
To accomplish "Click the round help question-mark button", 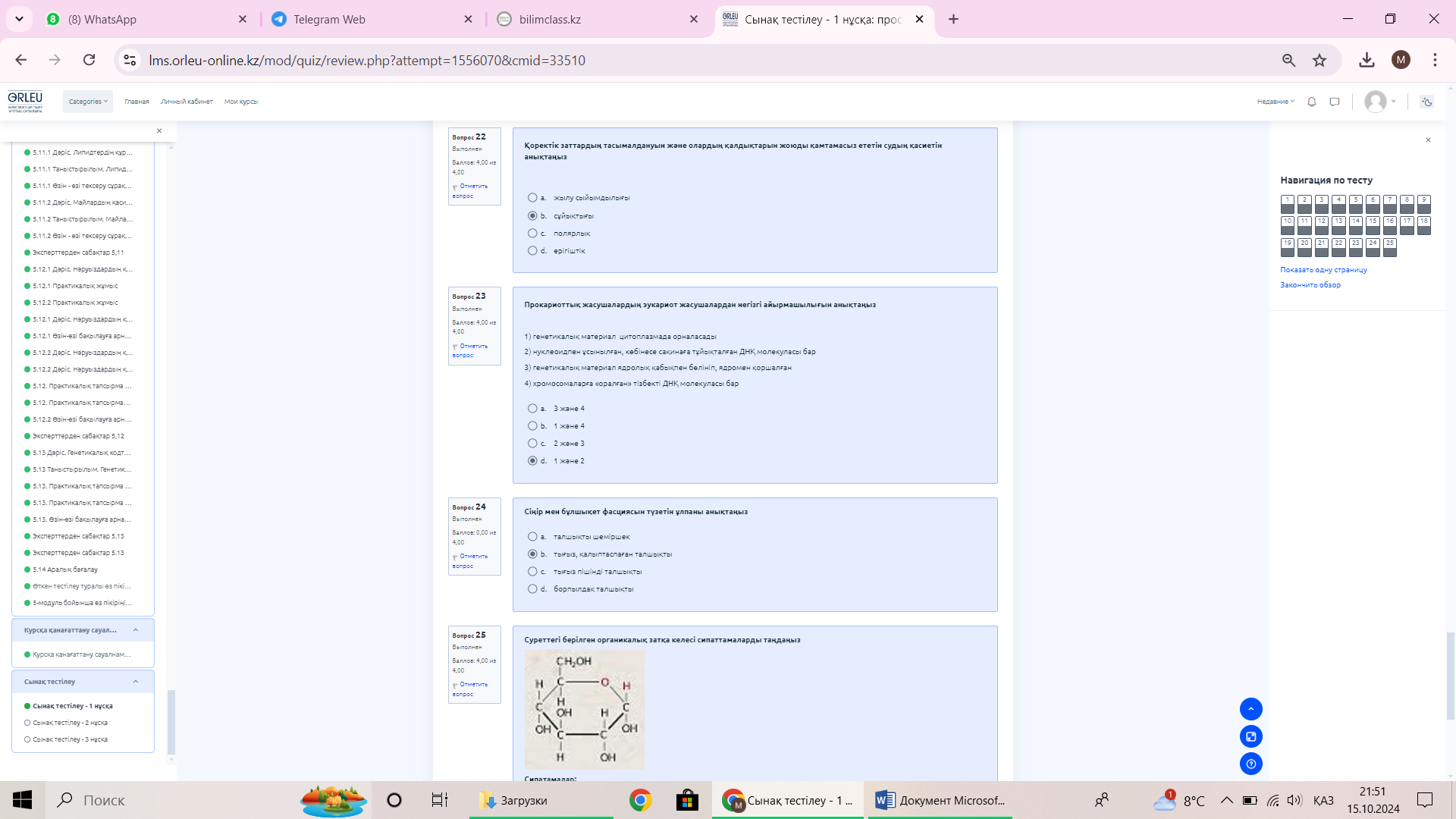I will (1250, 764).
